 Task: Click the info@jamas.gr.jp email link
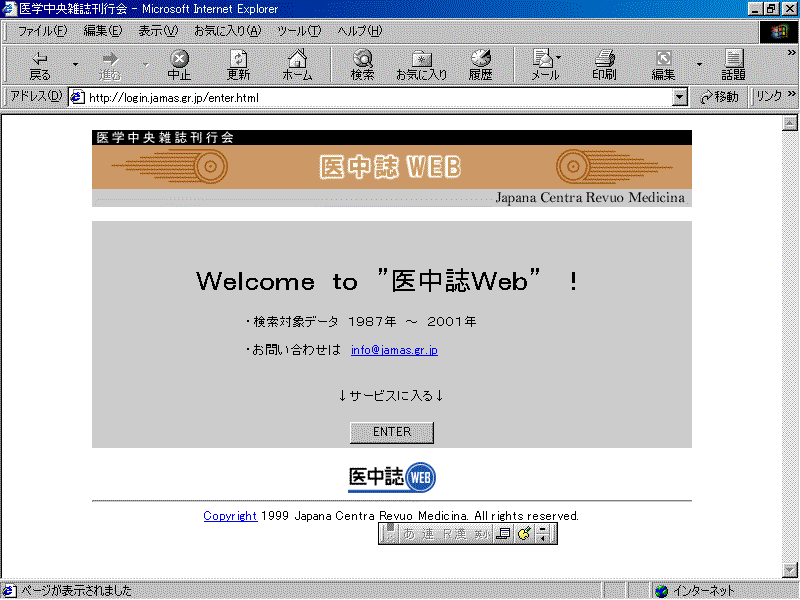394,350
